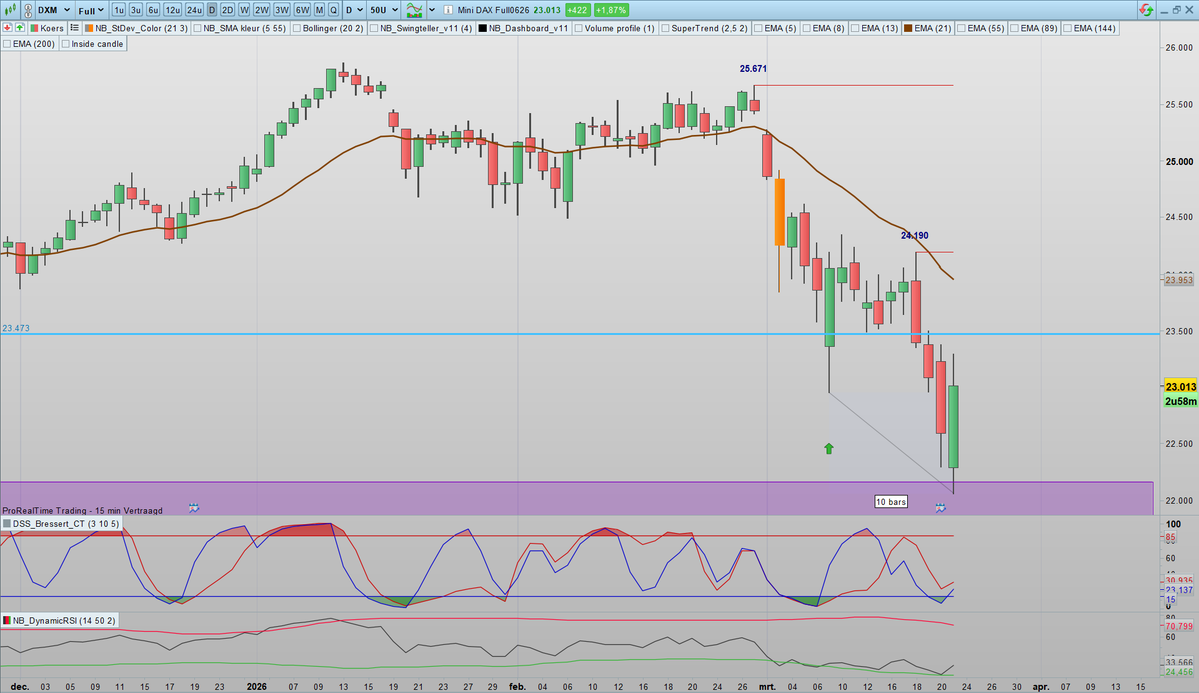Click the refresh icon at top right
The height and width of the screenshot is (693, 1199).
click(x=1146, y=9)
